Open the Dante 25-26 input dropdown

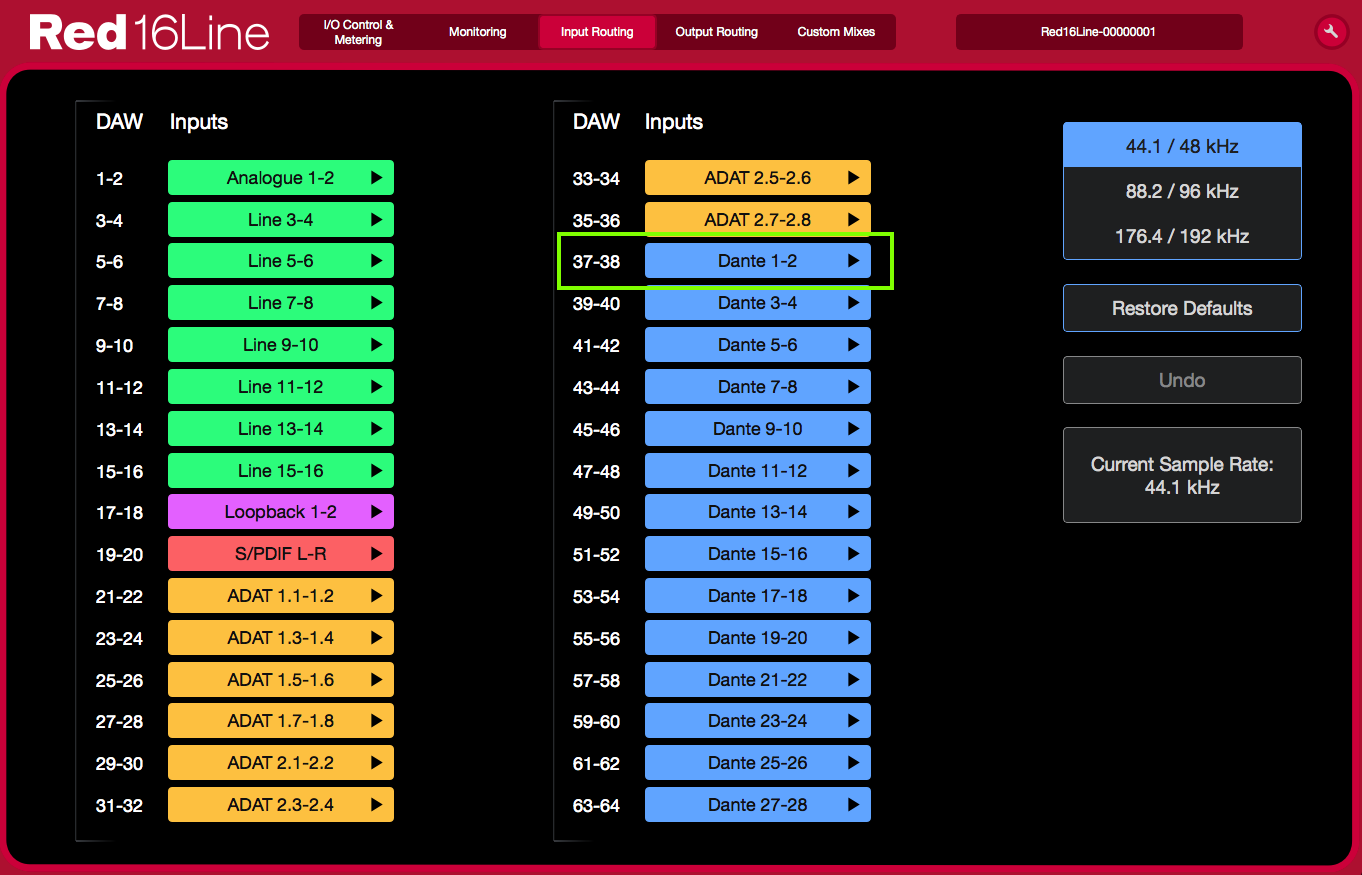coord(758,763)
